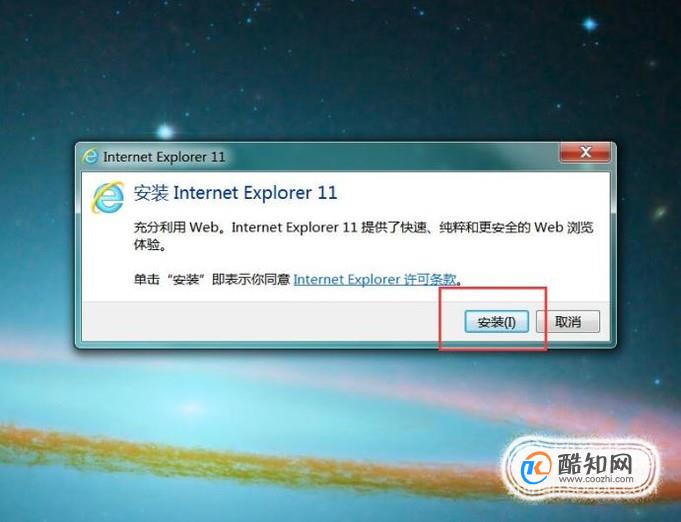
Task: Click the dialog title text Internet Explorer 11
Action: click(164, 157)
